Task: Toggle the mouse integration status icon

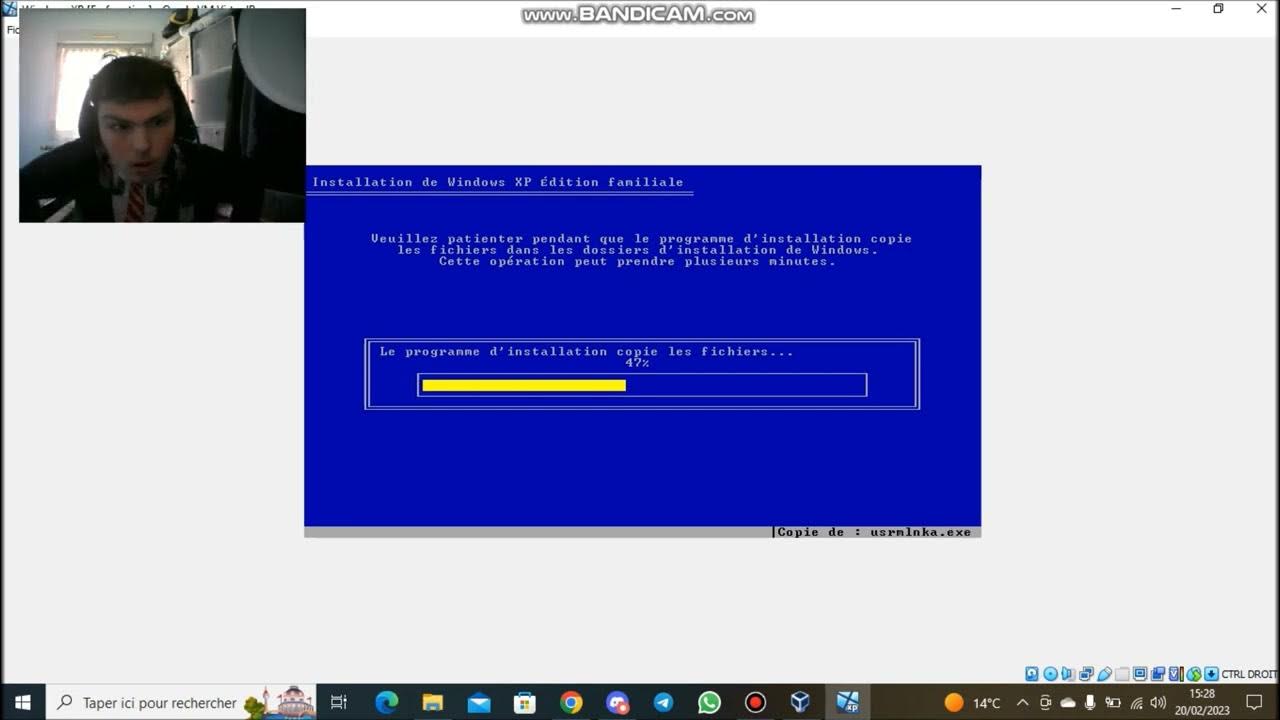Action: pyautogui.click(x=1194, y=674)
